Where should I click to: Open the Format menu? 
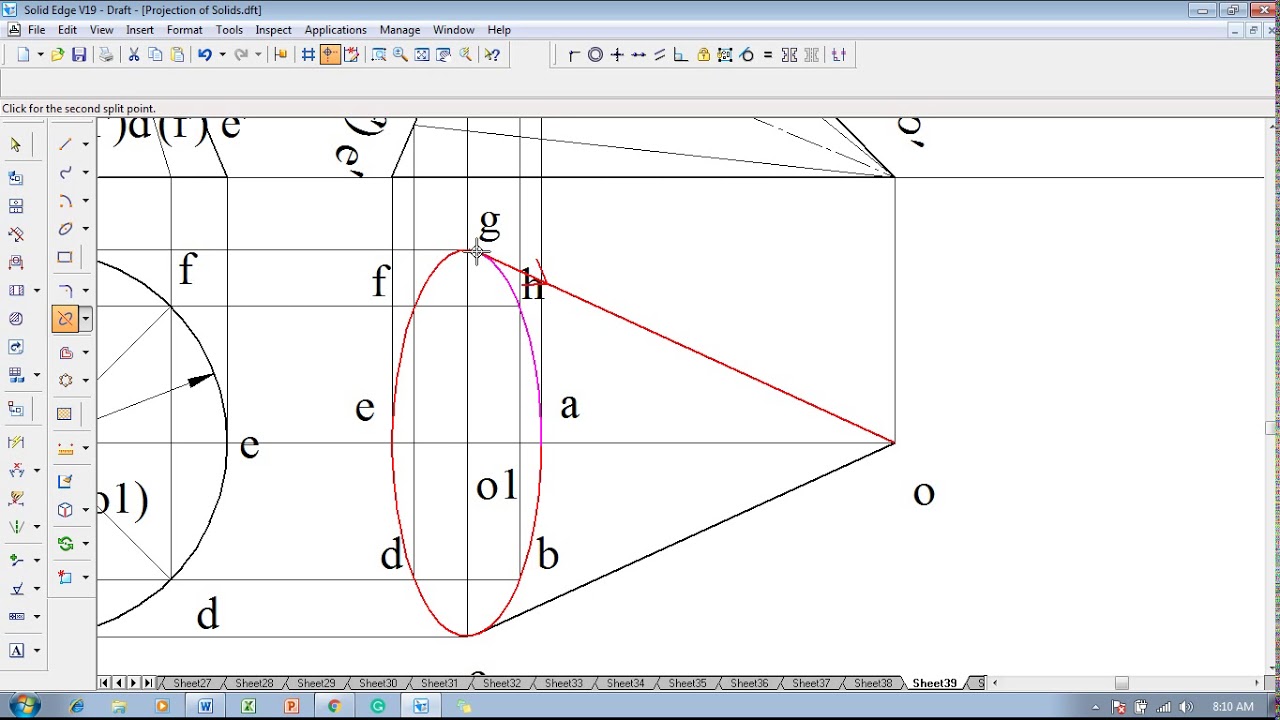pyautogui.click(x=185, y=30)
